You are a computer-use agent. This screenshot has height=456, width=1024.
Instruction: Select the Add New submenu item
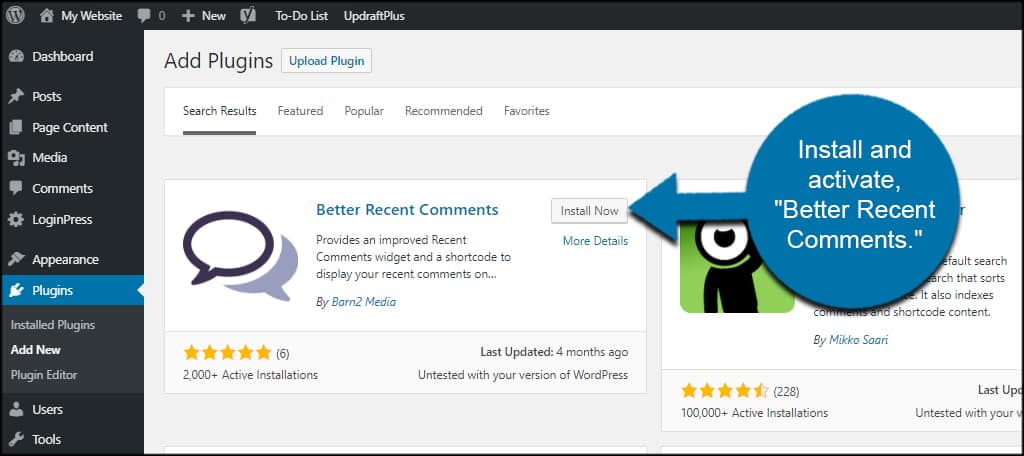point(35,350)
